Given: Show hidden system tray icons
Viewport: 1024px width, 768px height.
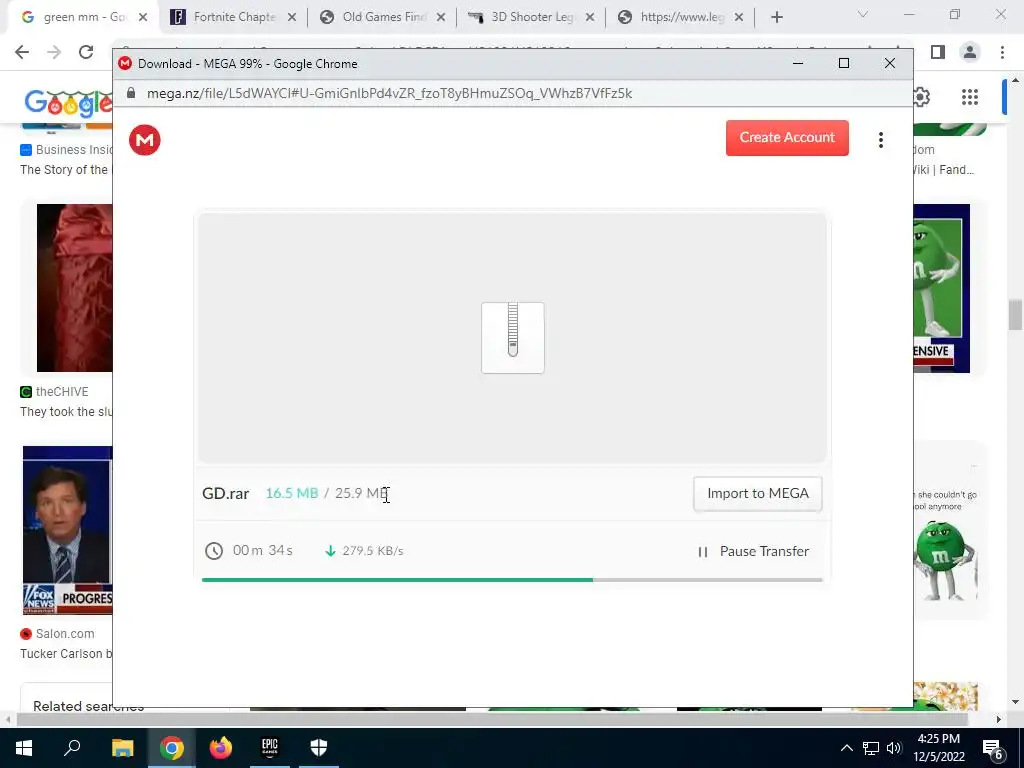Looking at the screenshot, I should point(846,748).
